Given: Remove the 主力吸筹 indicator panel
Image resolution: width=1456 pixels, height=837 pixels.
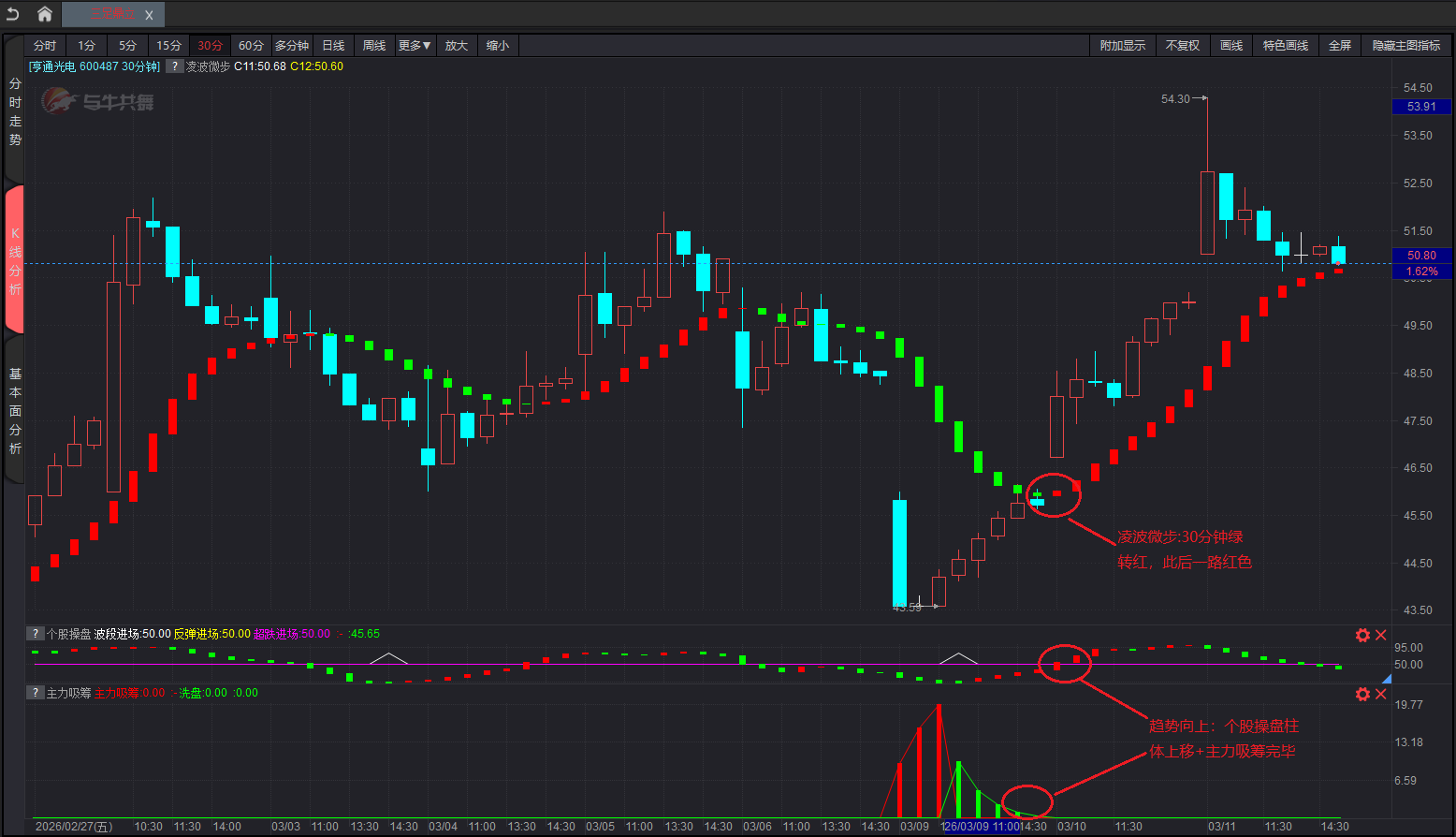Looking at the screenshot, I should tap(1381, 694).
